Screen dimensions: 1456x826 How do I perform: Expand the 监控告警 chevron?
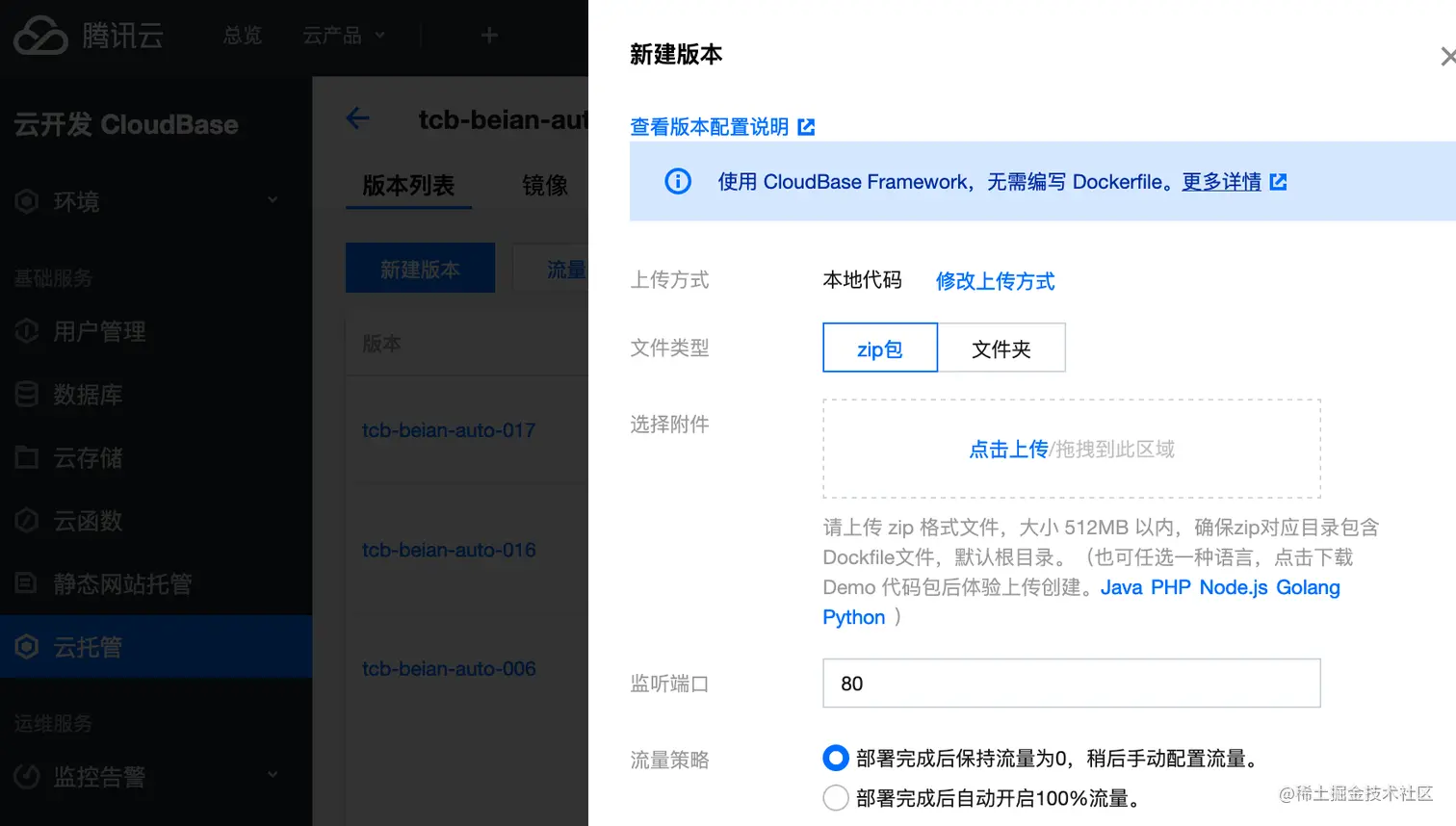click(x=273, y=774)
